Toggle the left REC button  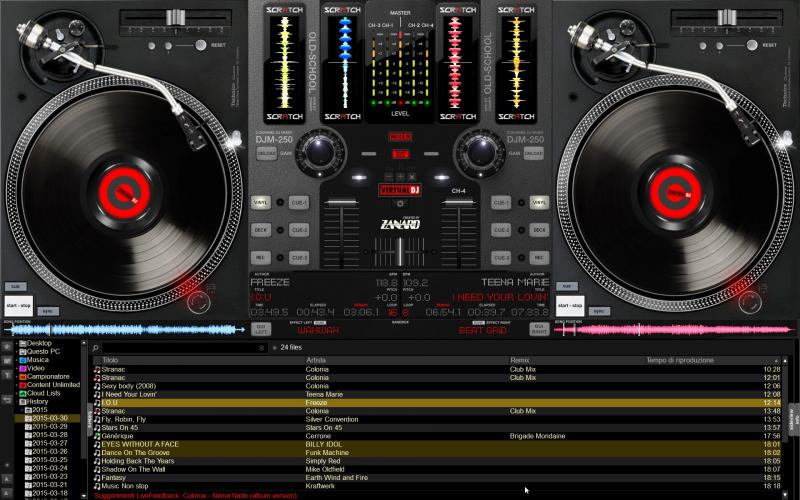coord(260,258)
